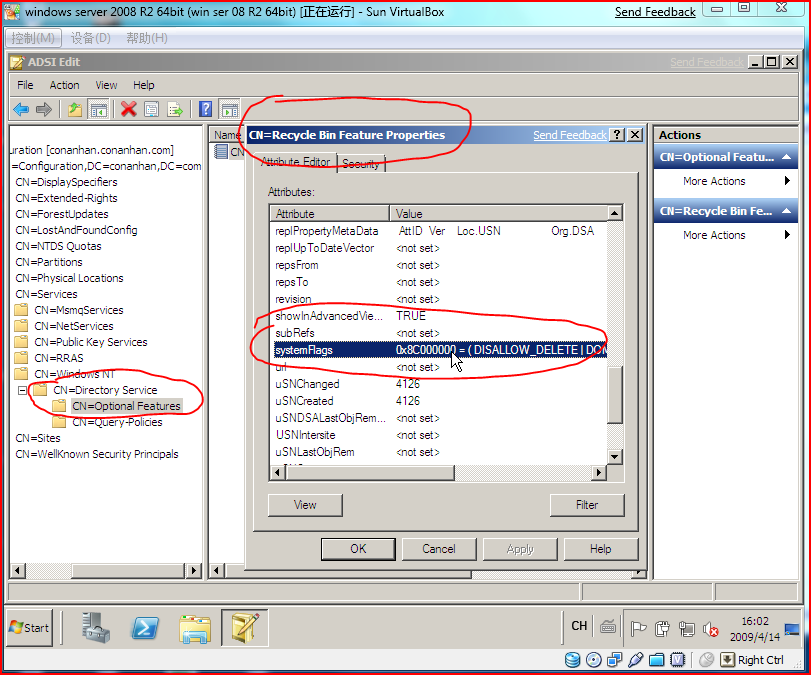
Task: Click the red X Delete toolbar icon
Action: 128,109
